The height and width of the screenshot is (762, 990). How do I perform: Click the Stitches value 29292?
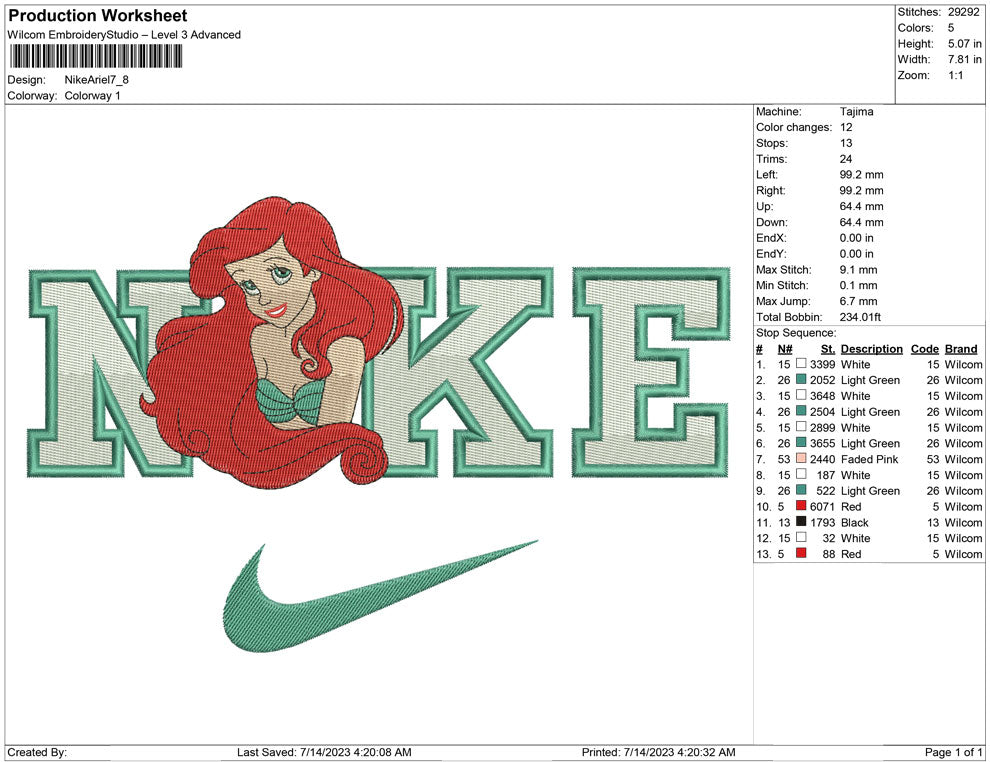(963, 12)
